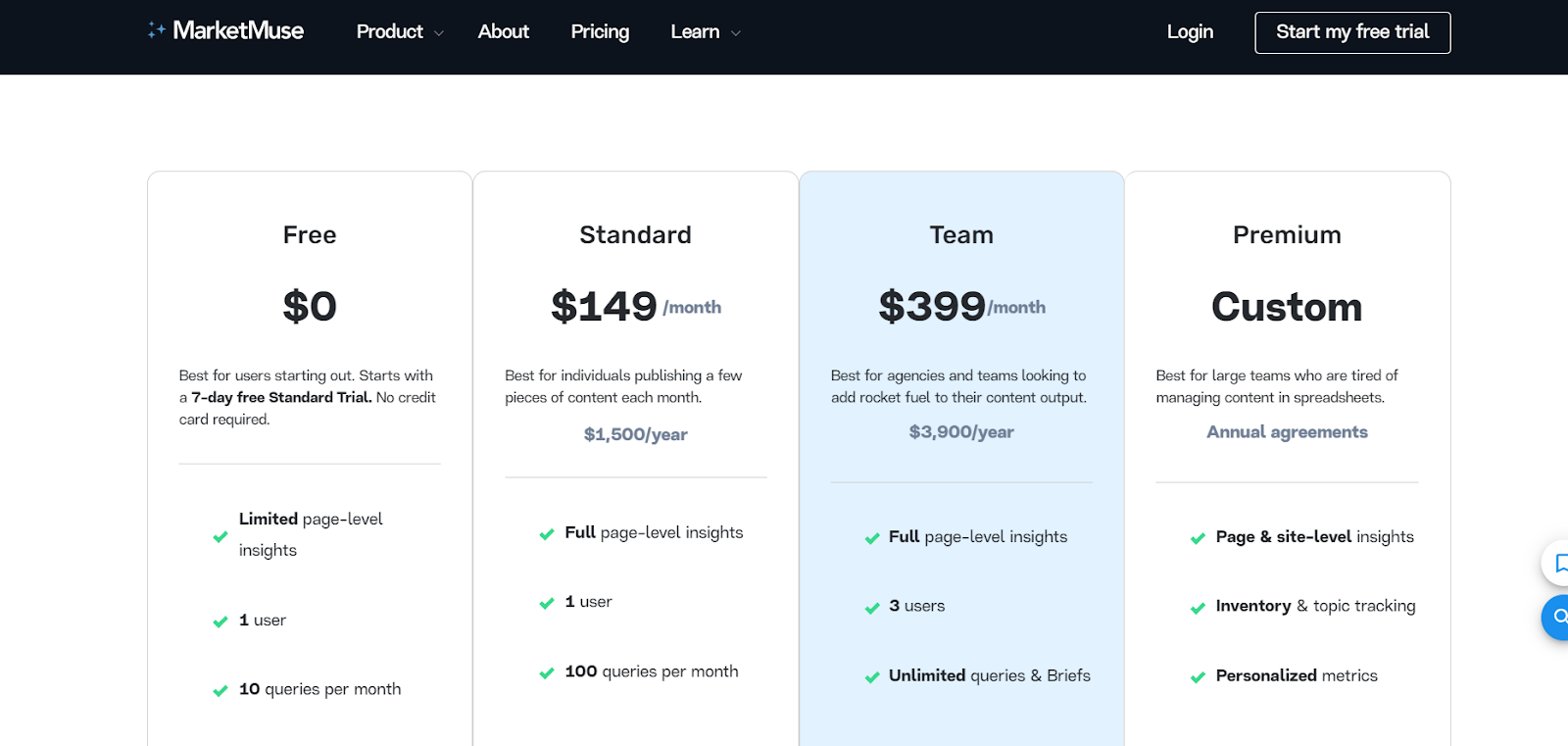Click 3 users feature text

(x=916, y=606)
